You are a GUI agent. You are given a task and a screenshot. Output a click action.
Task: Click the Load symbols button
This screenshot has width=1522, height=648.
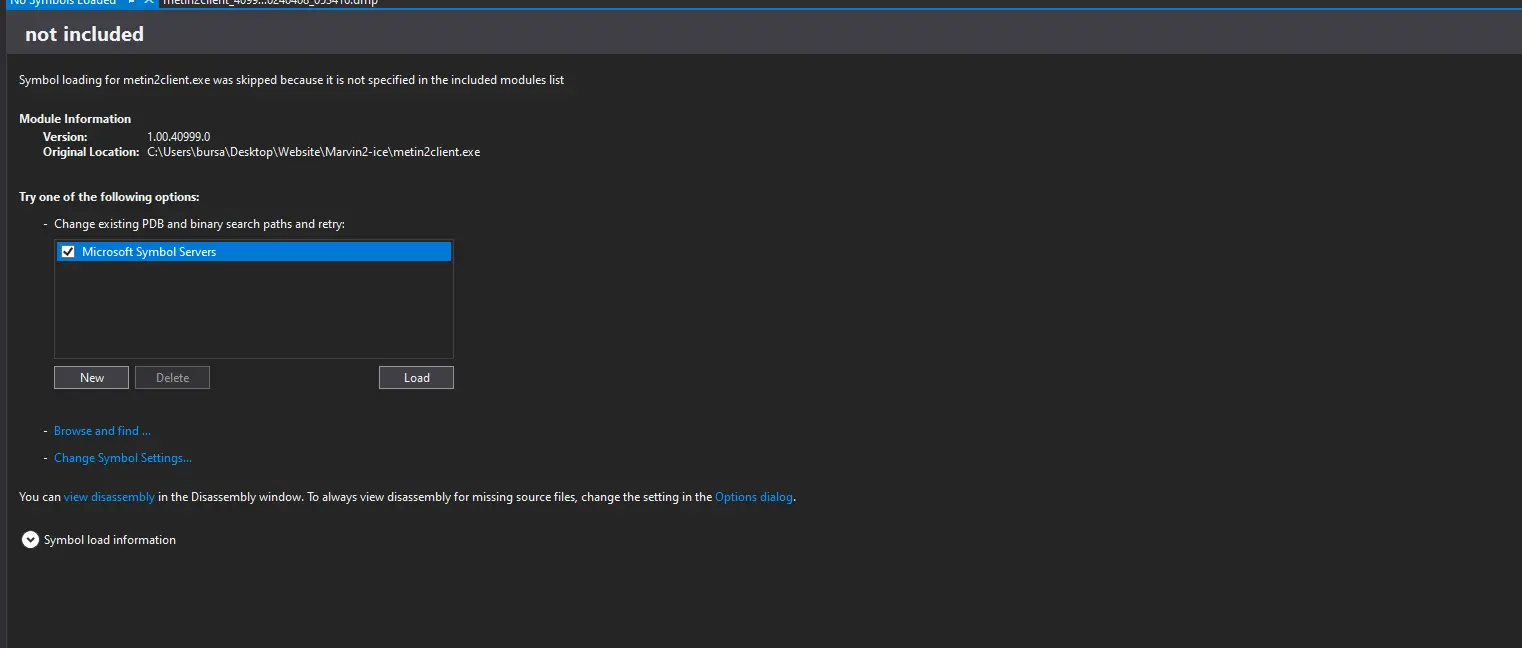[416, 377]
